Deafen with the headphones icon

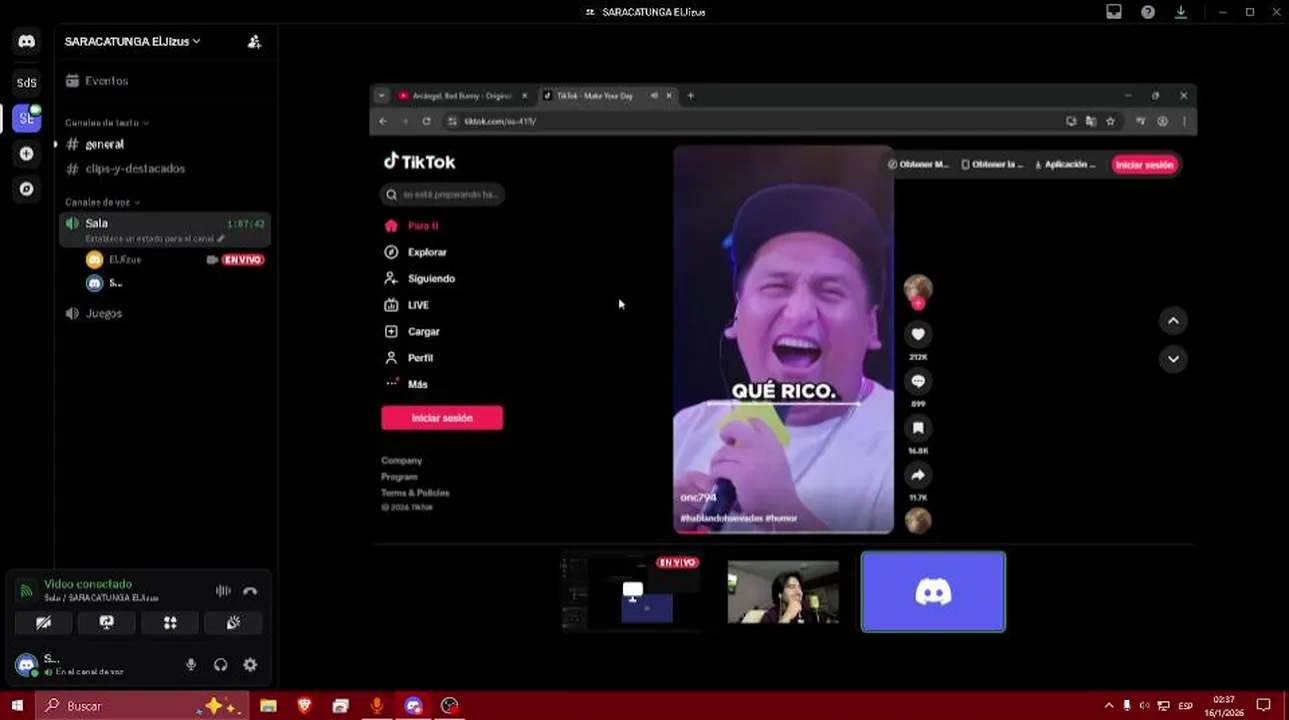pyautogui.click(x=221, y=665)
